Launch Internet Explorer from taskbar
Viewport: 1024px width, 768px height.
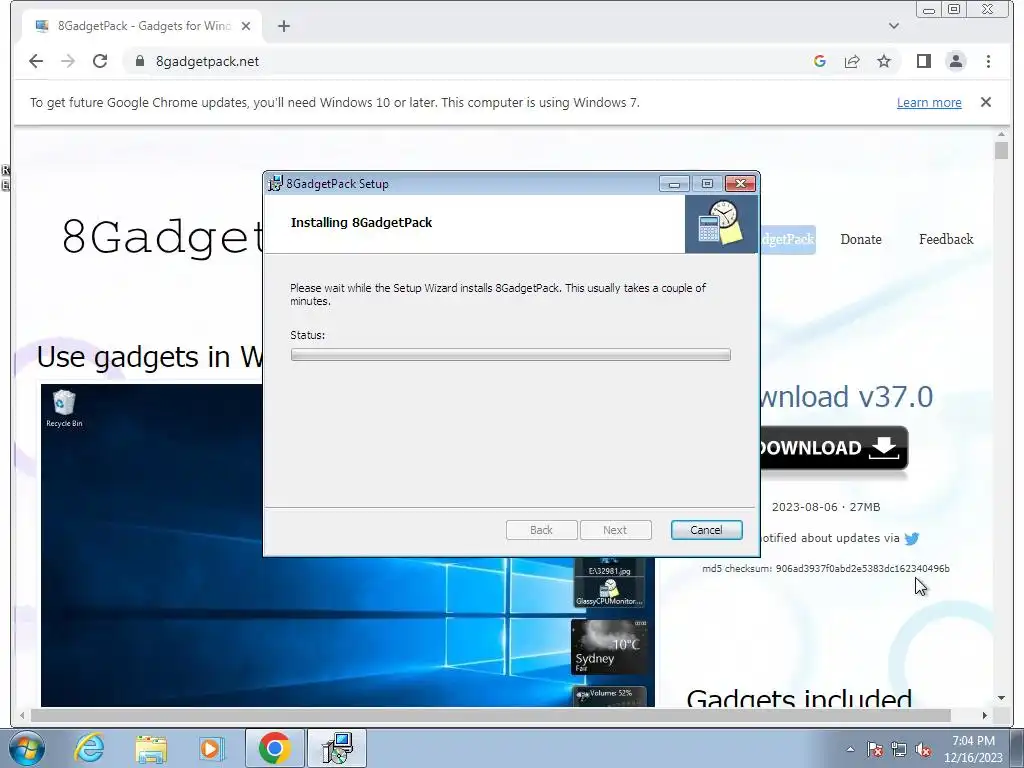(89, 748)
